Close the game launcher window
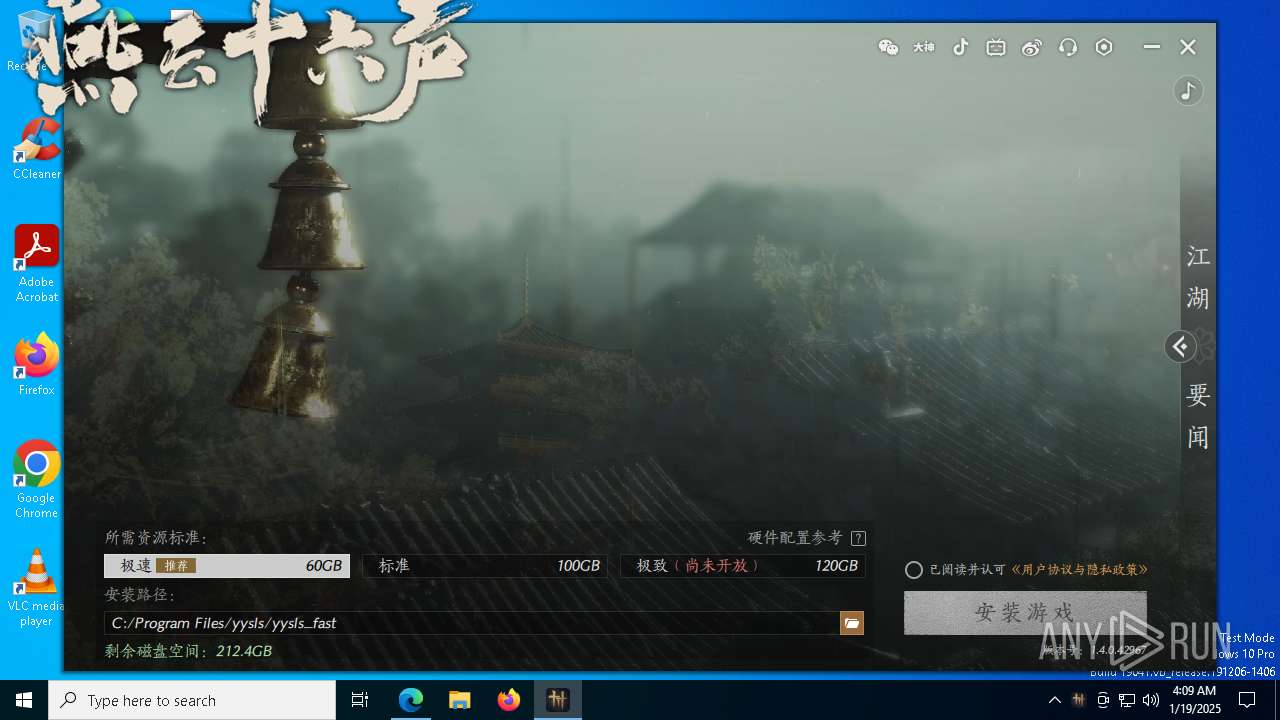Viewport: 1280px width, 720px height. [x=1188, y=47]
